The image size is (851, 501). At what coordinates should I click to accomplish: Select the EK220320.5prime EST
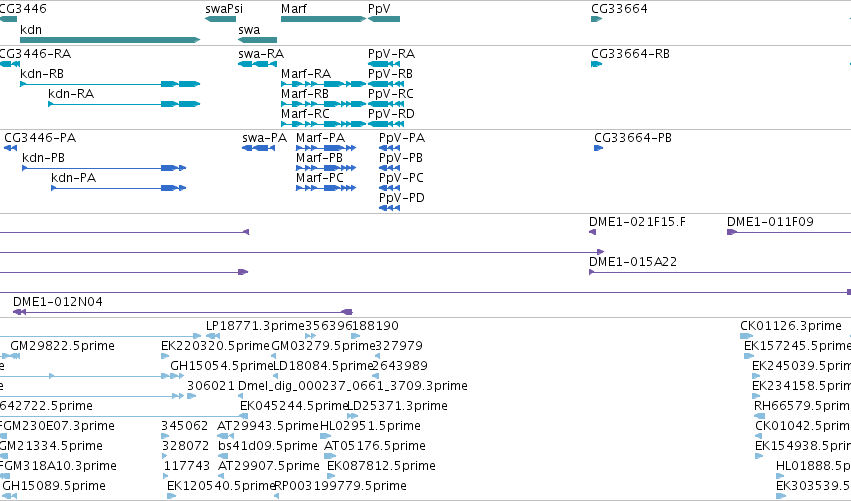pyautogui.click(x=165, y=356)
